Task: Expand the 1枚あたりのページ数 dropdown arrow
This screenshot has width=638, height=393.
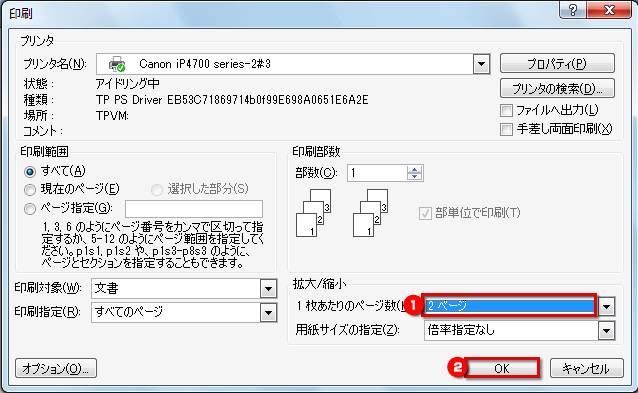Action: [x=606, y=306]
